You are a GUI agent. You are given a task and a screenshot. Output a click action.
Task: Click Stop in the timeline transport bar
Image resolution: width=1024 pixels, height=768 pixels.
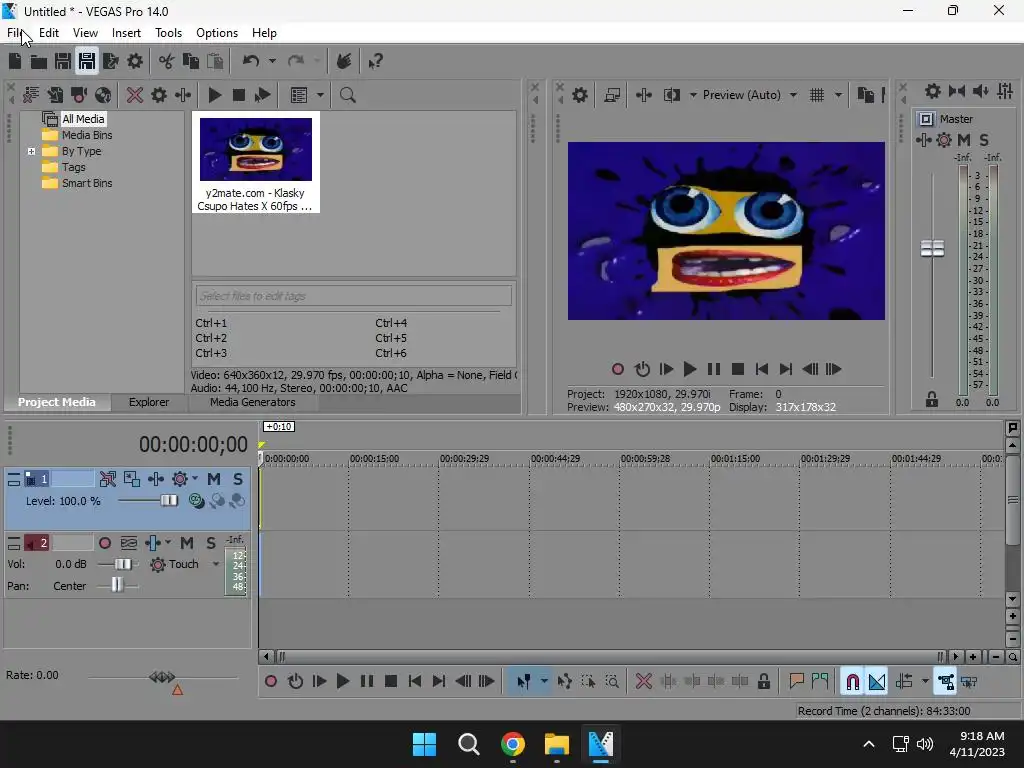pyautogui.click(x=391, y=682)
